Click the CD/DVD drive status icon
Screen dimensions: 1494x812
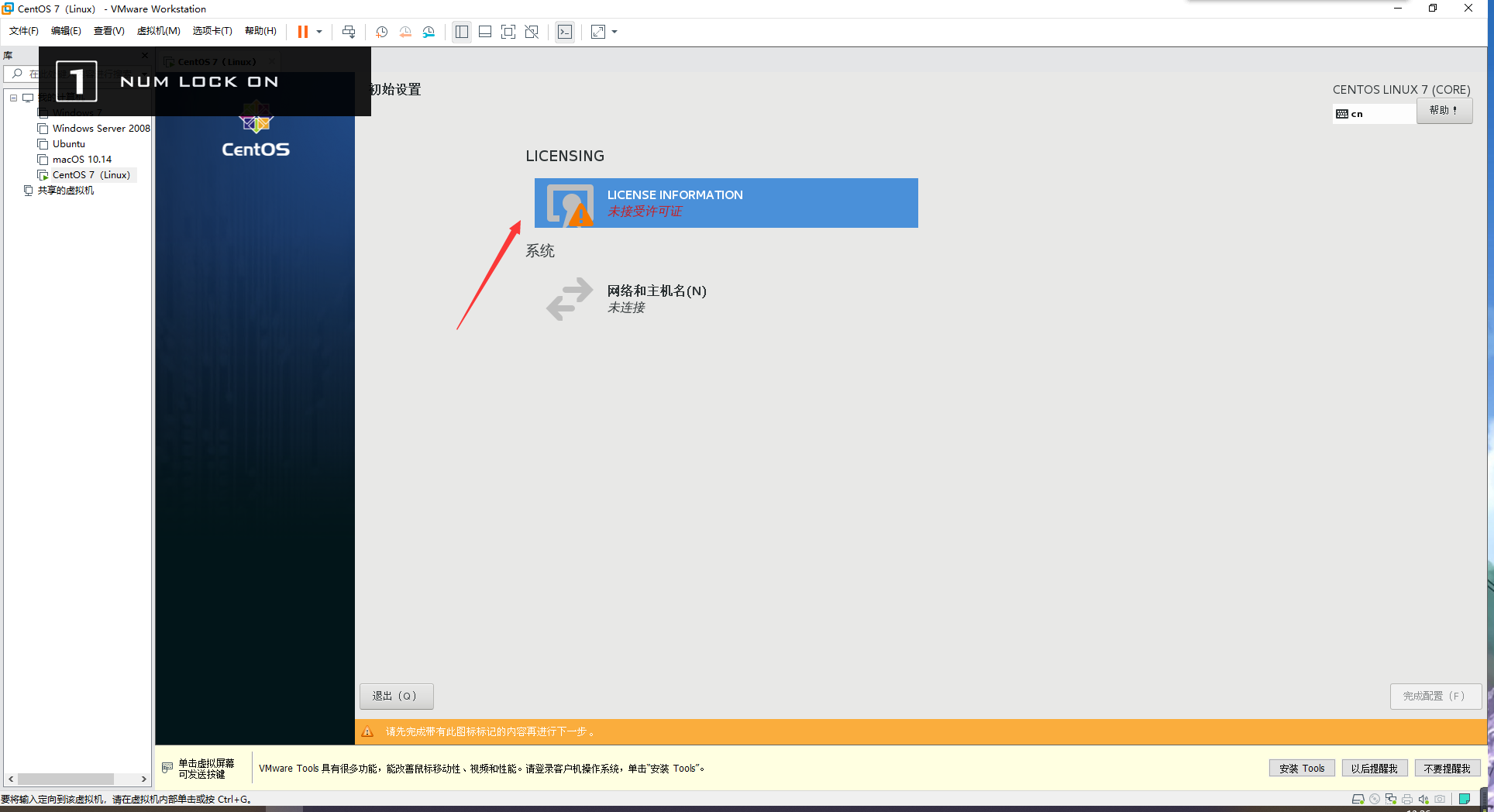pyautogui.click(x=1375, y=799)
